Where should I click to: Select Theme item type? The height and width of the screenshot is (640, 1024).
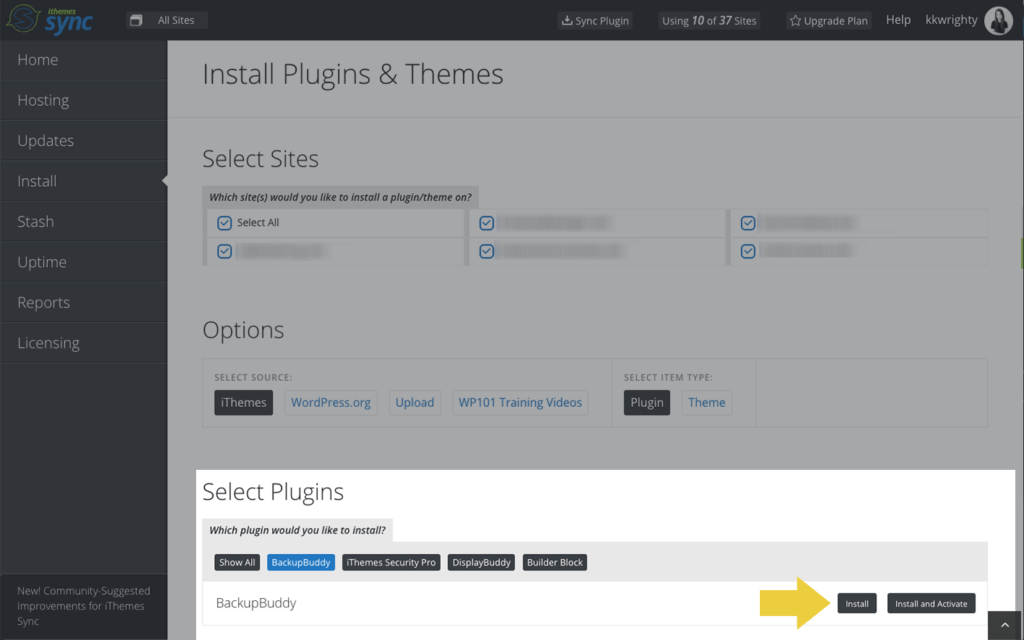(707, 403)
